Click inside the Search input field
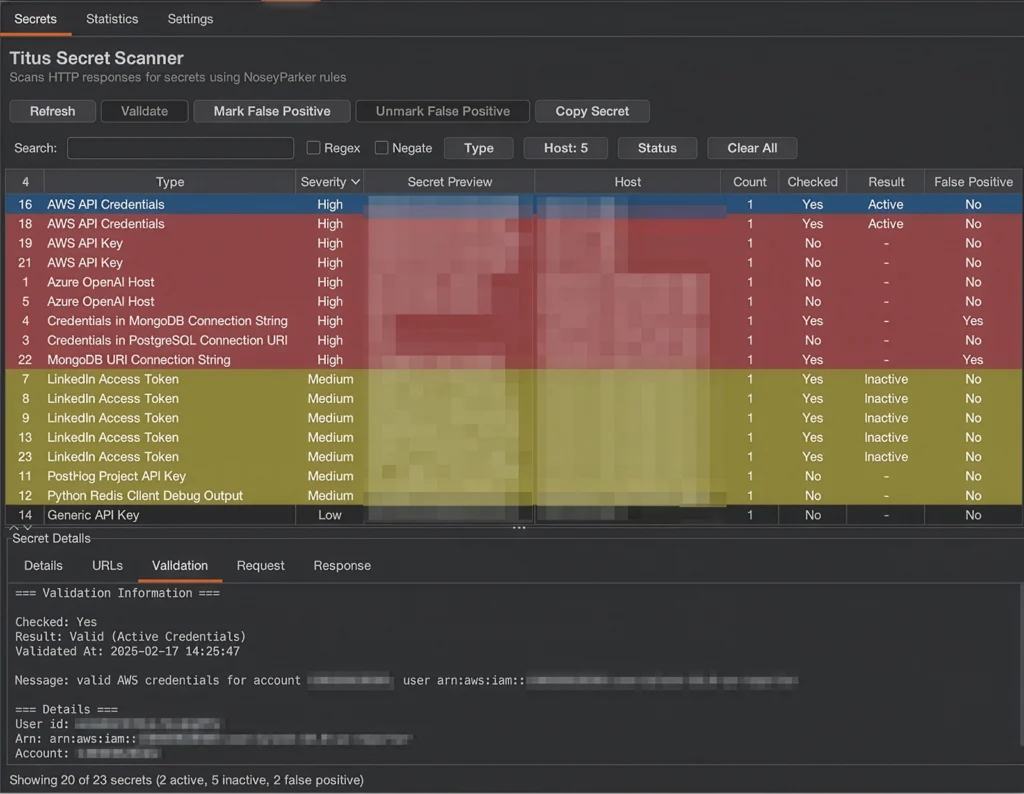Viewport: 1024px width, 794px height. pos(180,147)
